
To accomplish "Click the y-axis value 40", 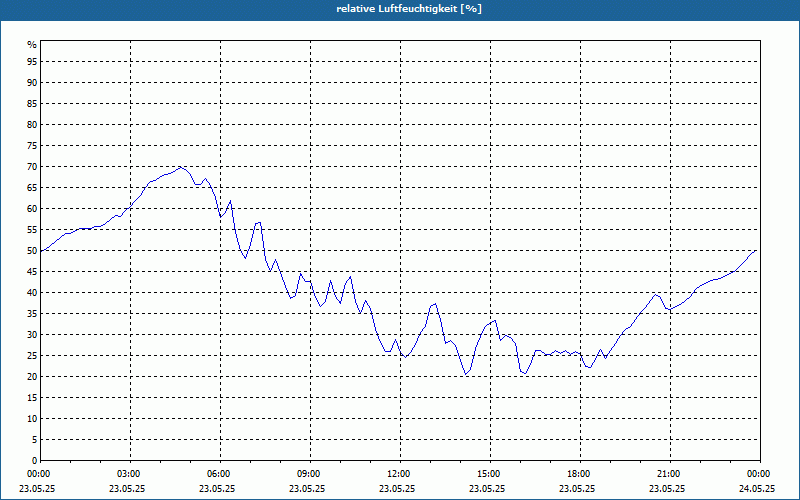I will 32,293.
